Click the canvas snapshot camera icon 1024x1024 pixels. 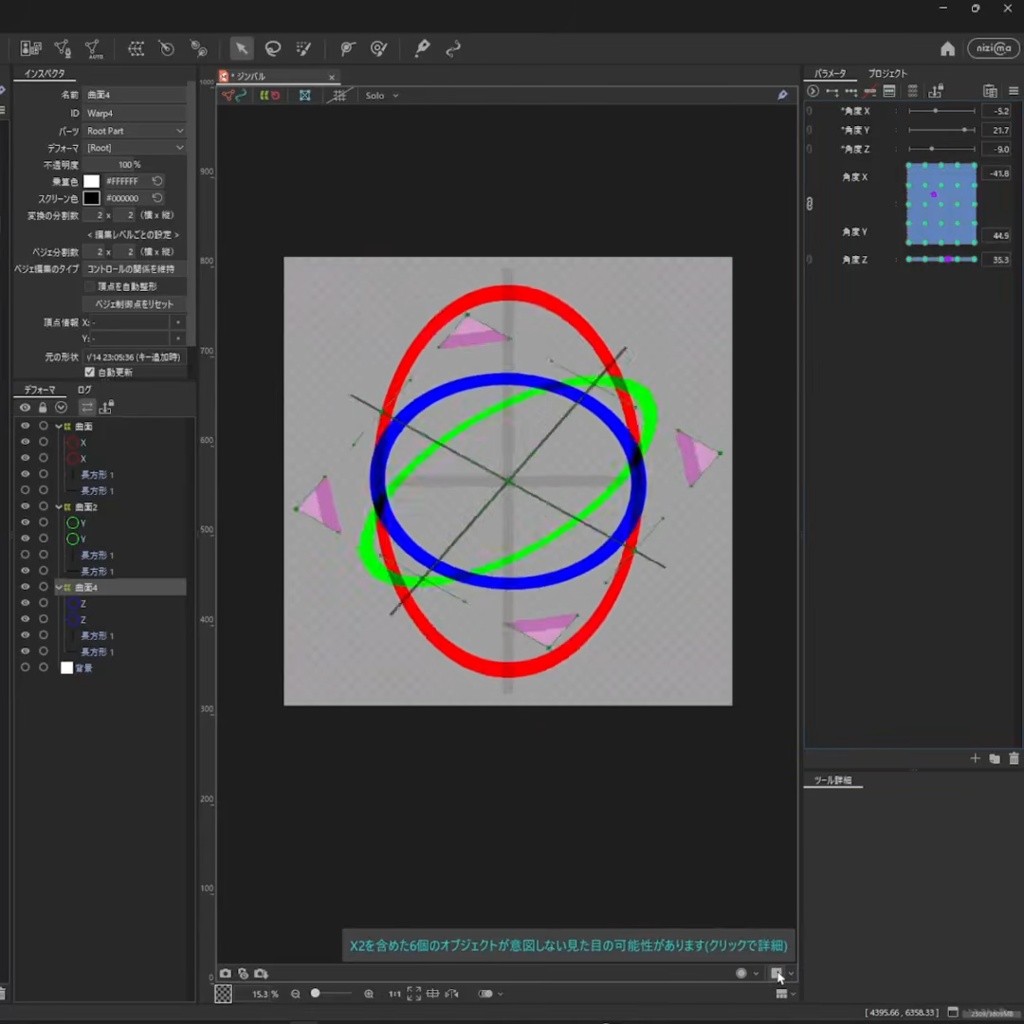point(226,973)
